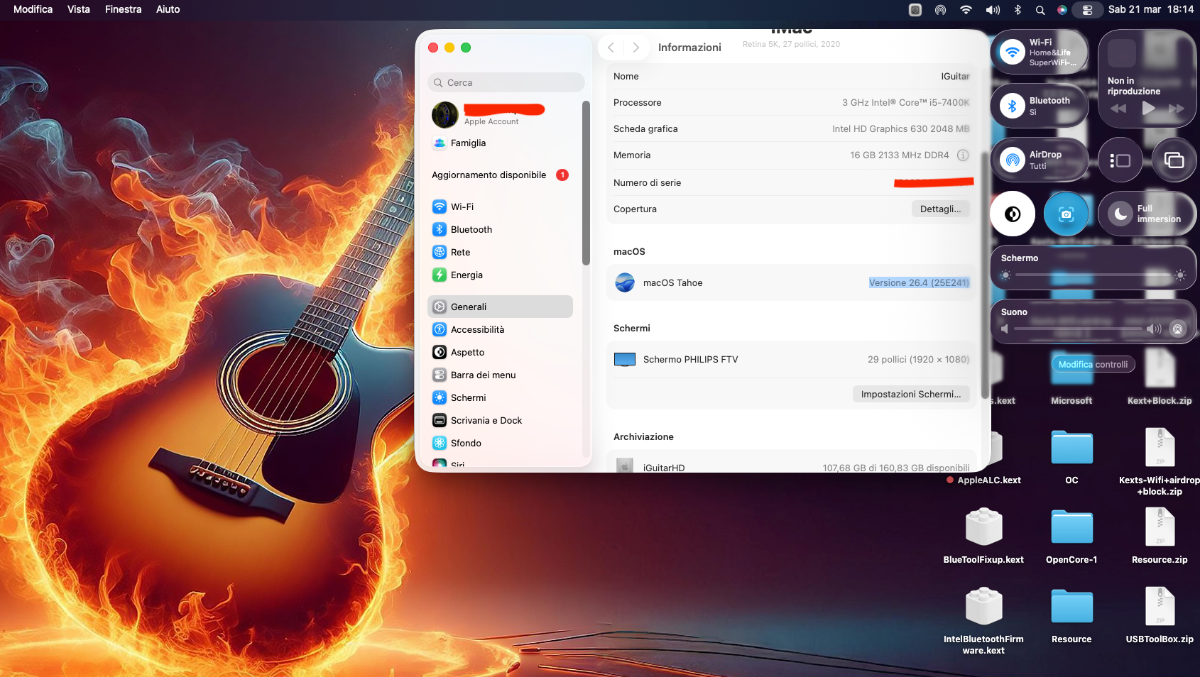Open Wi-Fi settings in the sidebar
This screenshot has height=677, width=1200.
tap(461, 207)
